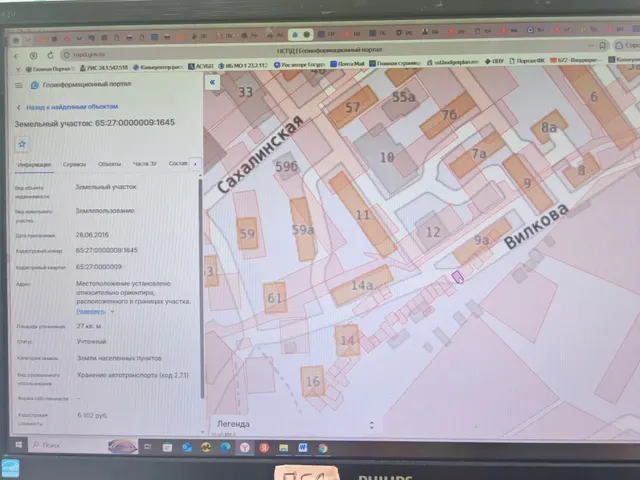Viewport: 640px width, 480px height.
Task: Open Task View from taskbar
Action: (148, 447)
